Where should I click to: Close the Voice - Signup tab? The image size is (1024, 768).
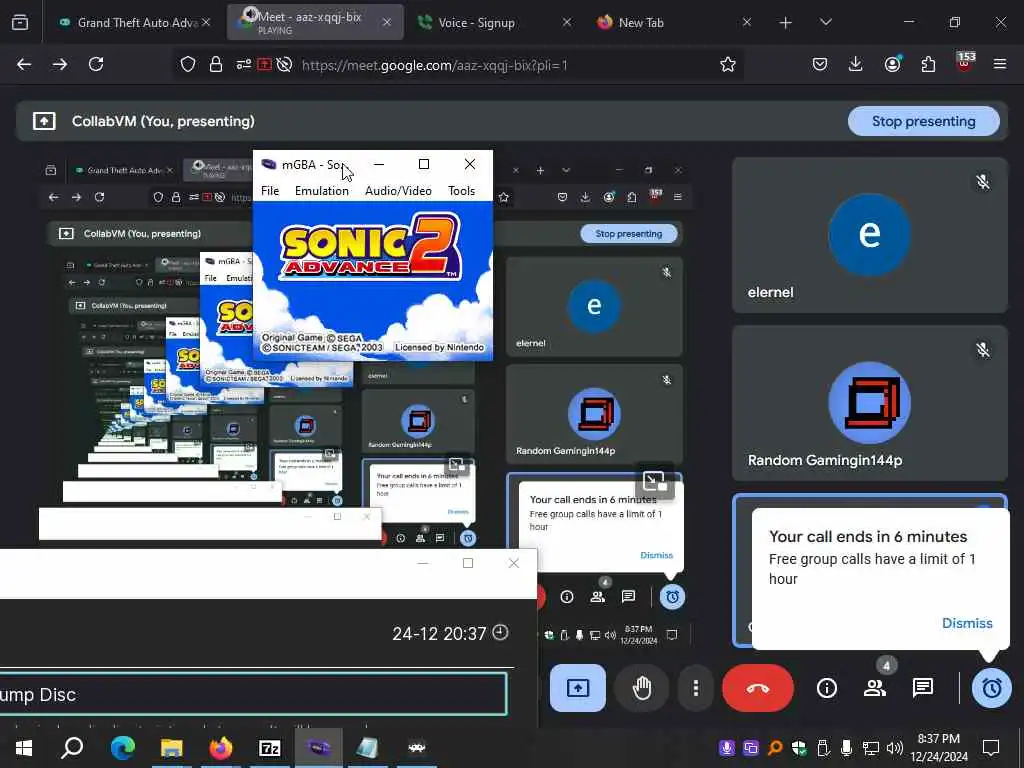(x=566, y=22)
